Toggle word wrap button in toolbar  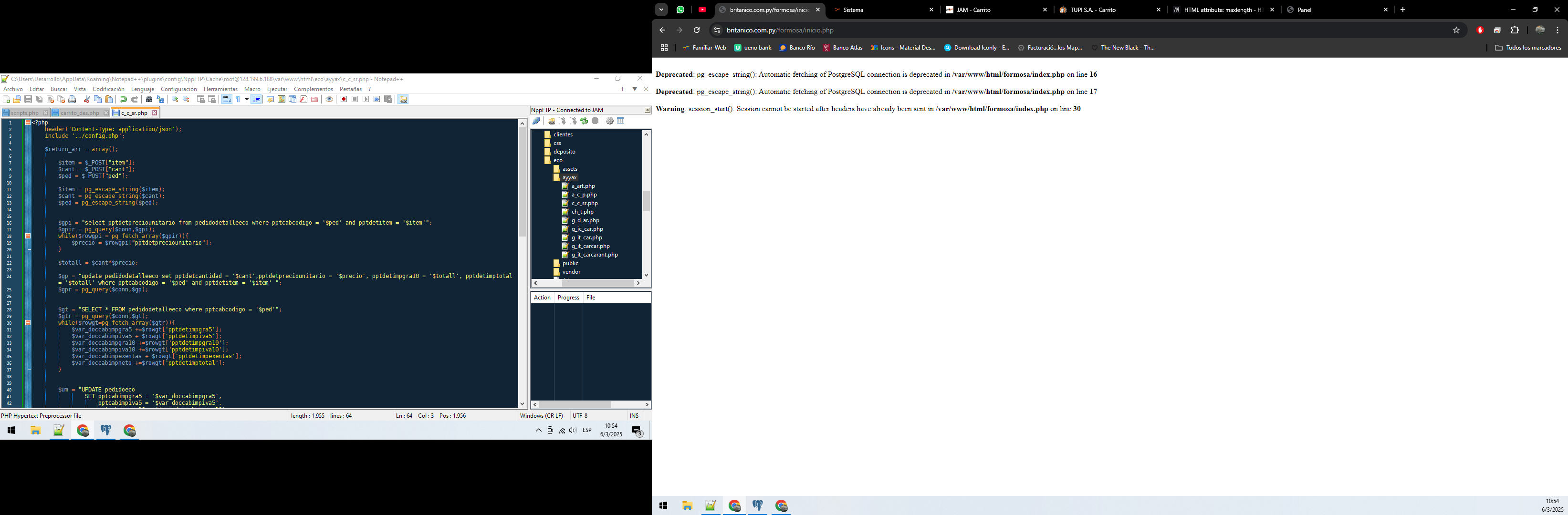(x=227, y=99)
